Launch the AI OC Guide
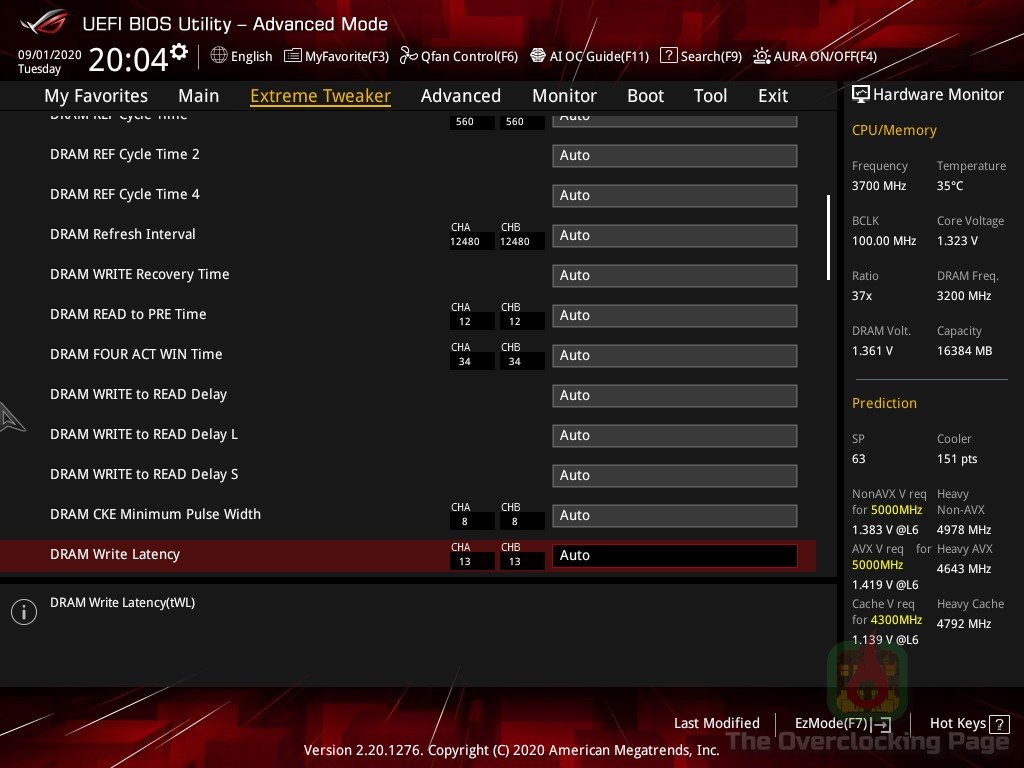 590,56
